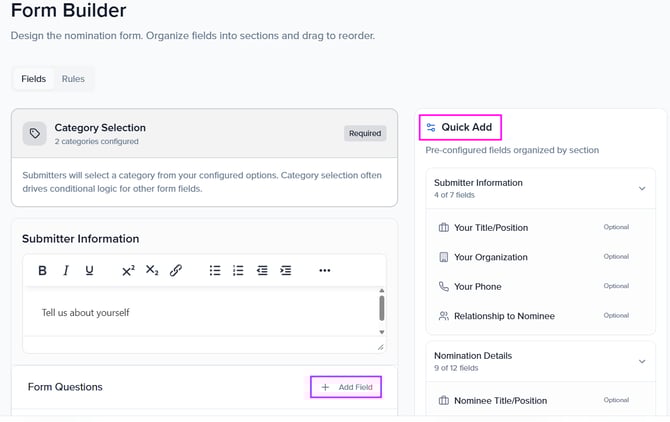Click the Add Field button
Image resolution: width=670 pixels, height=422 pixels.
point(346,387)
